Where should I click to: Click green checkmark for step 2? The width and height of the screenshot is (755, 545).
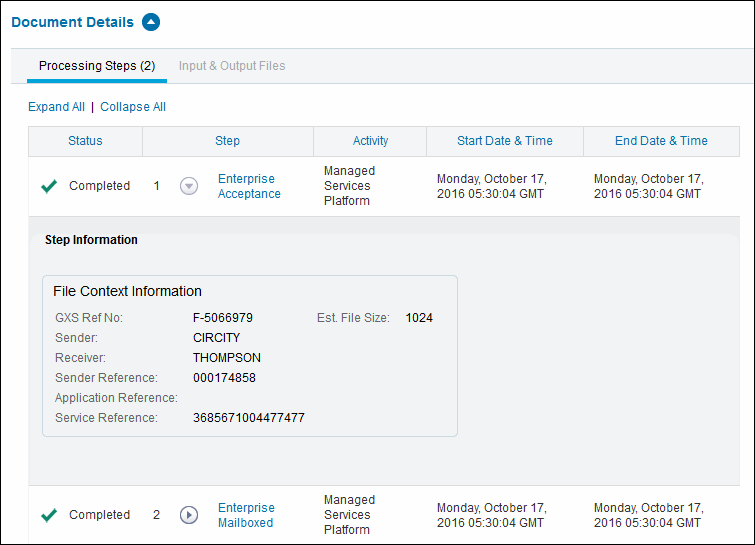pos(48,515)
